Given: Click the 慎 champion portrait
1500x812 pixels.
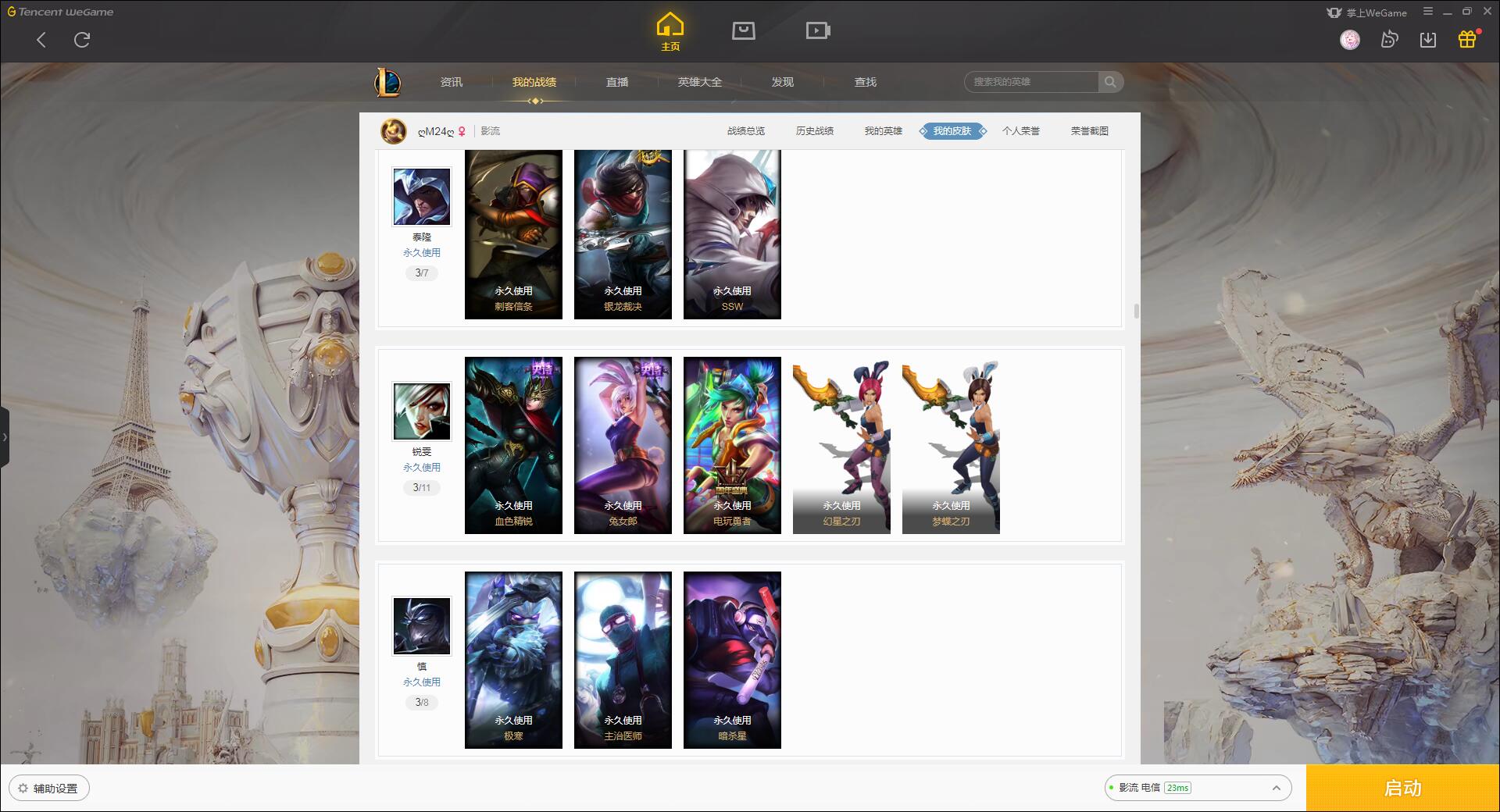Looking at the screenshot, I should 422,626.
